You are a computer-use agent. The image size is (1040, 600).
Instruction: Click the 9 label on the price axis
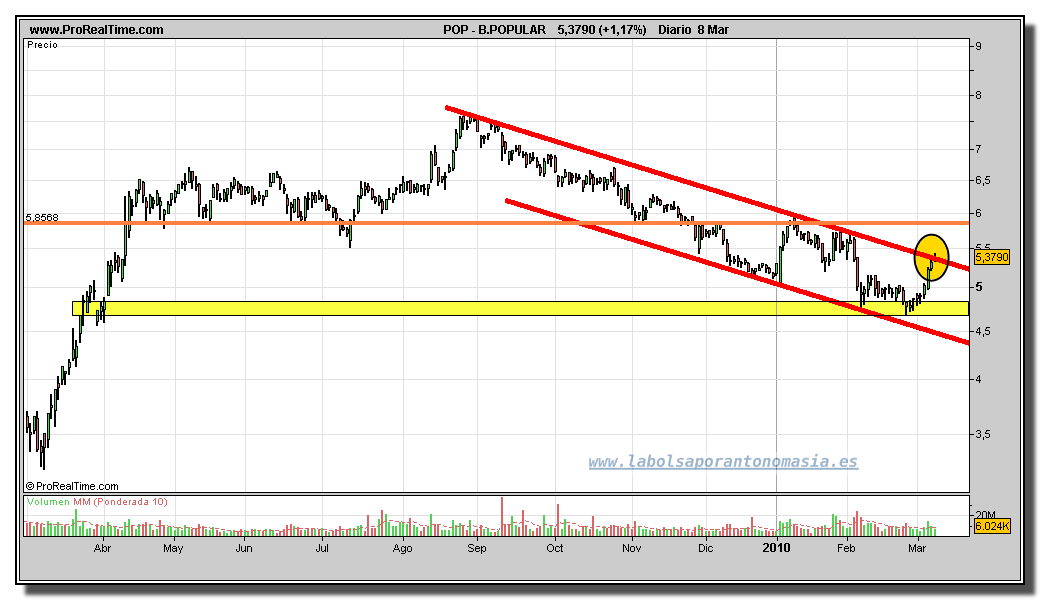[x=977, y=46]
